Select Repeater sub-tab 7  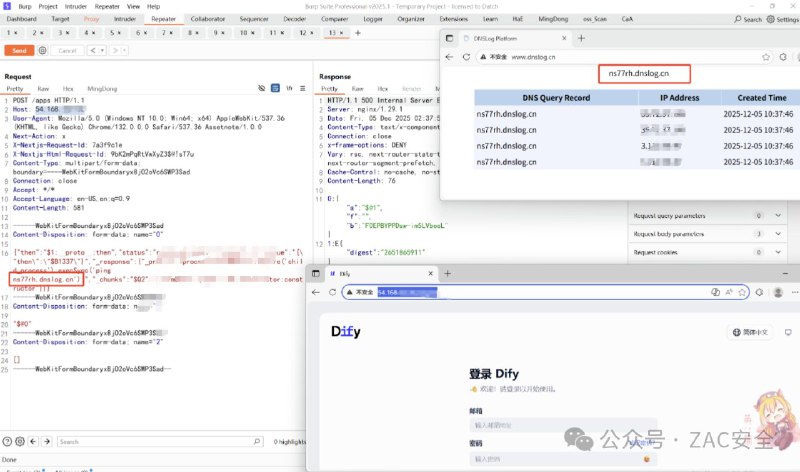pyautogui.click(x=167, y=33)
